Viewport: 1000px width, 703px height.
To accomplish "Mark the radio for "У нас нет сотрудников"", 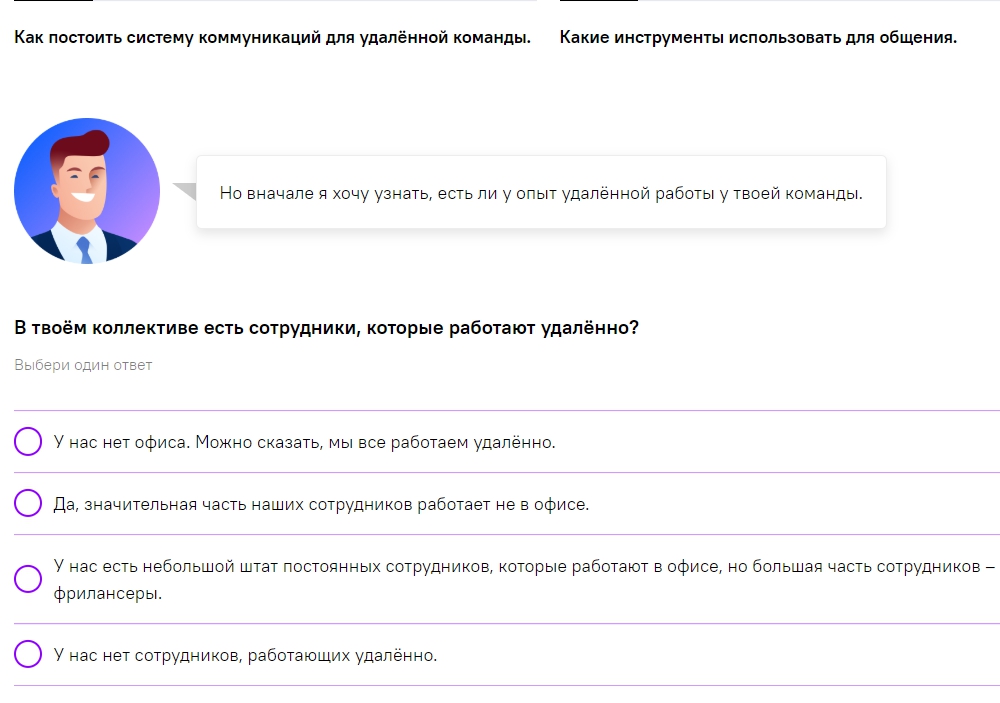I will [28, 655].
